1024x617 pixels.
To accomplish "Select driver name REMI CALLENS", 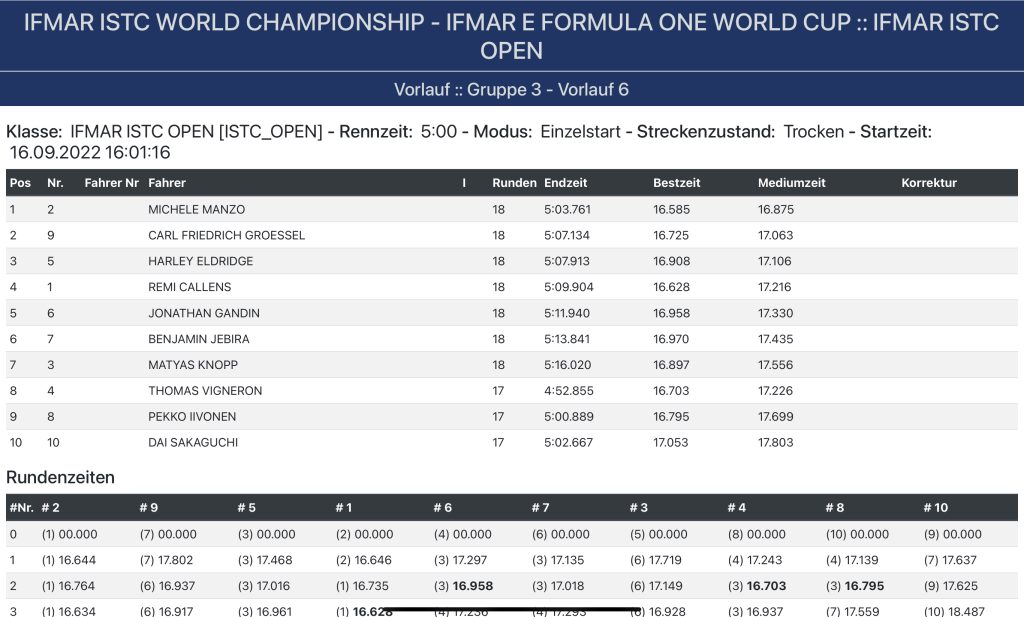I will [189, 287].
